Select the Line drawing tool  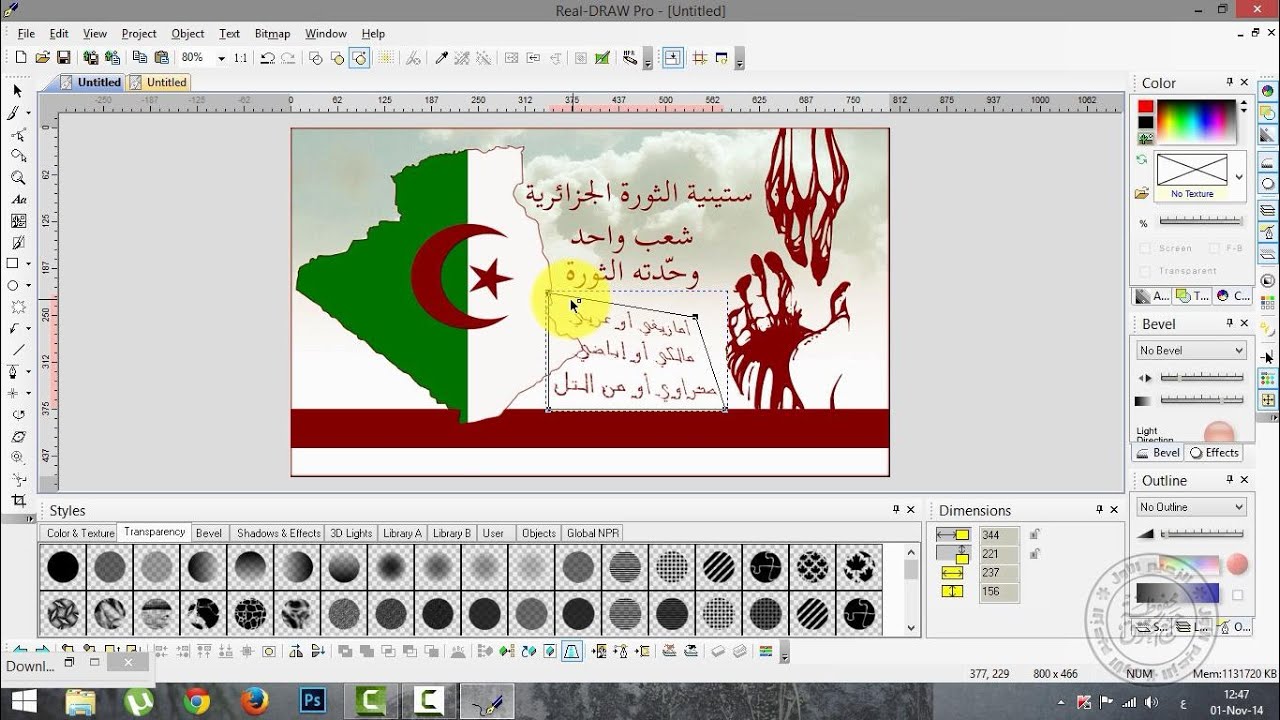coord(18,350)
